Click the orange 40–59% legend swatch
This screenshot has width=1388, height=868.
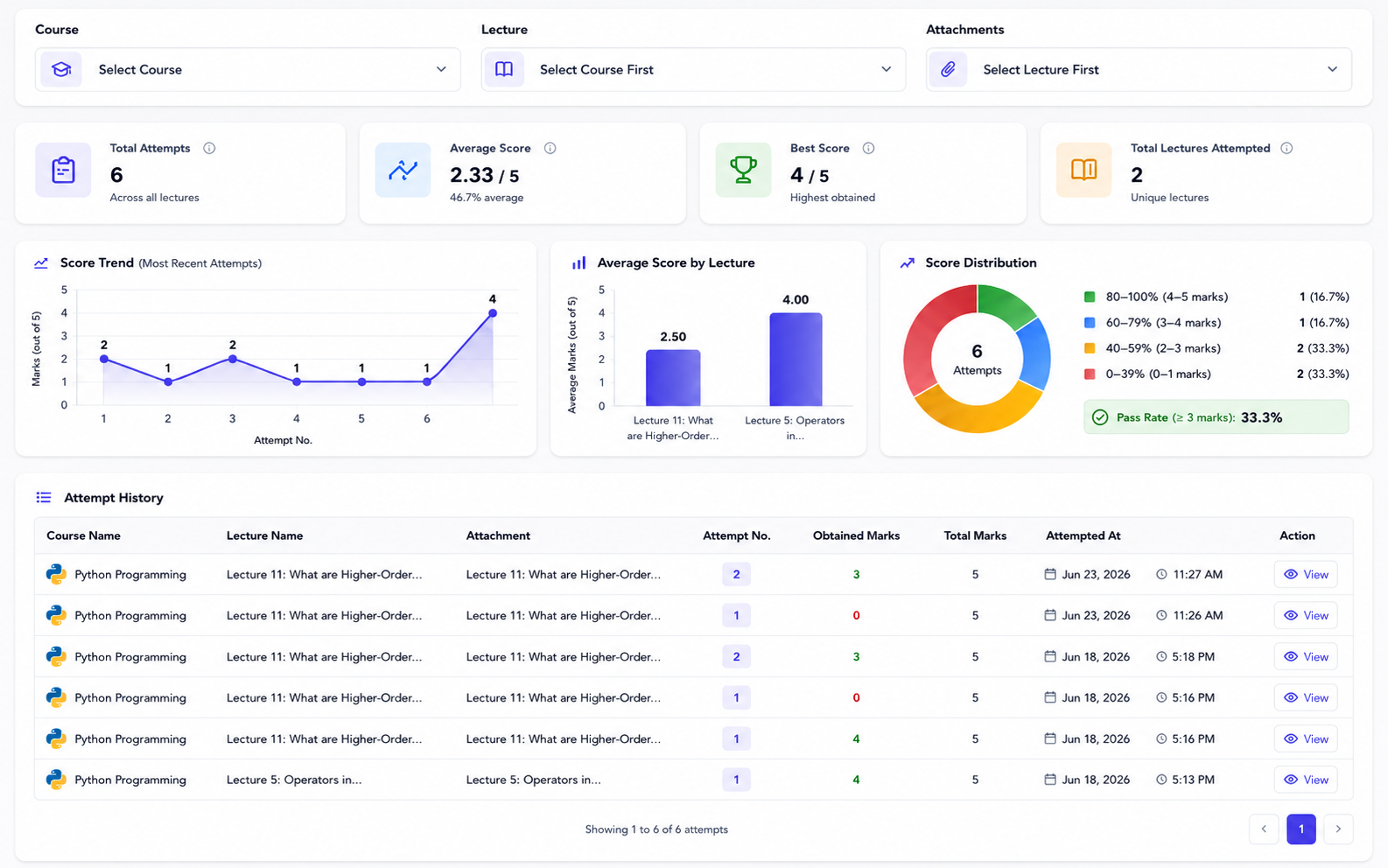[1090, 348]
